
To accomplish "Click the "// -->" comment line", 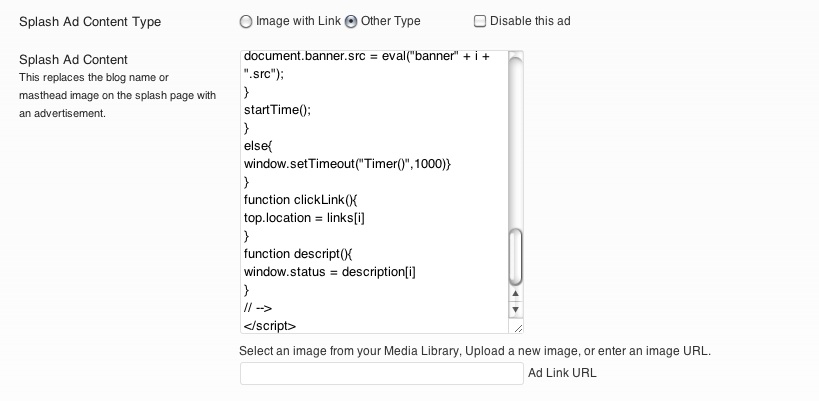I will (258, 308).
